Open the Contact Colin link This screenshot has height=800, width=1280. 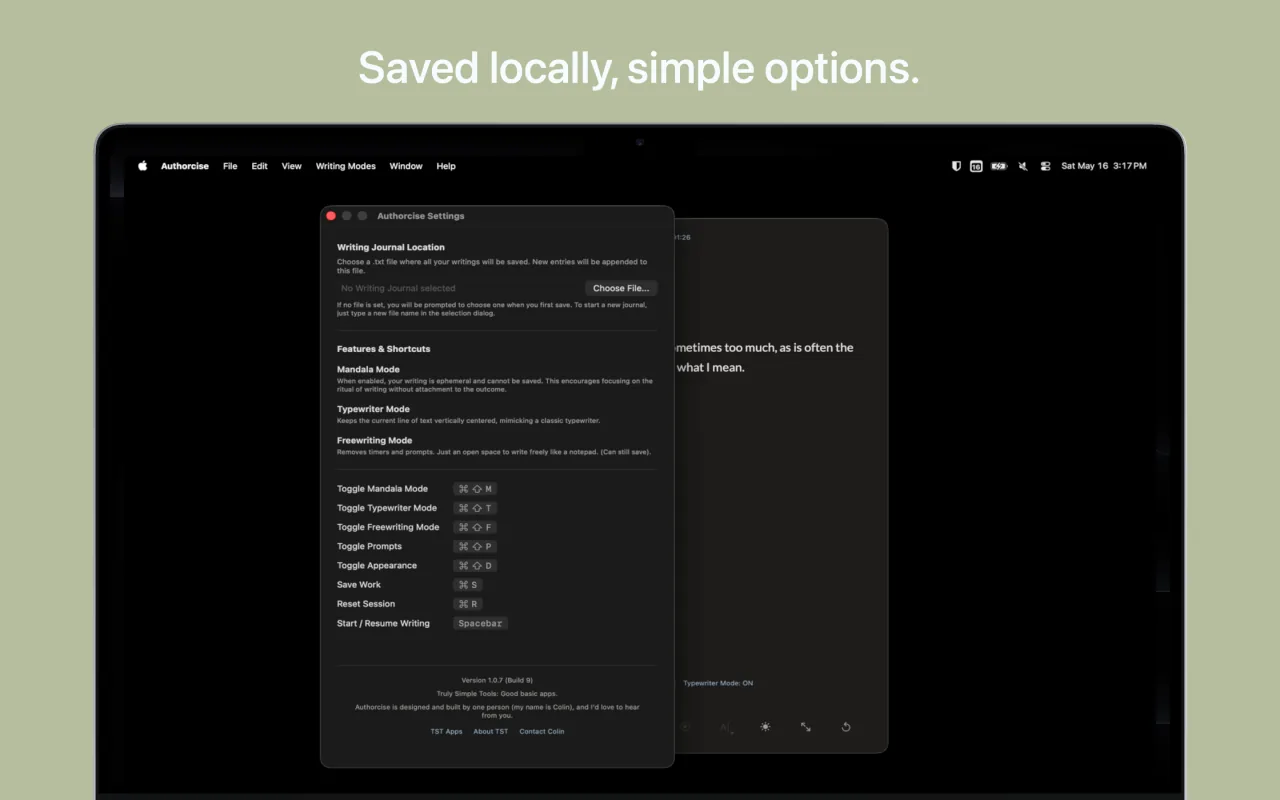[542, 732]
